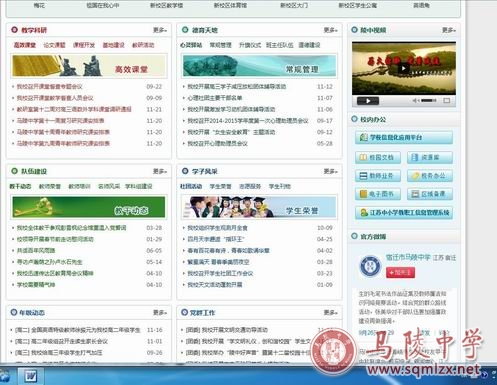497x385 pixels.
Task: Open the 校园文档 office shortcut
Action: 378,157
